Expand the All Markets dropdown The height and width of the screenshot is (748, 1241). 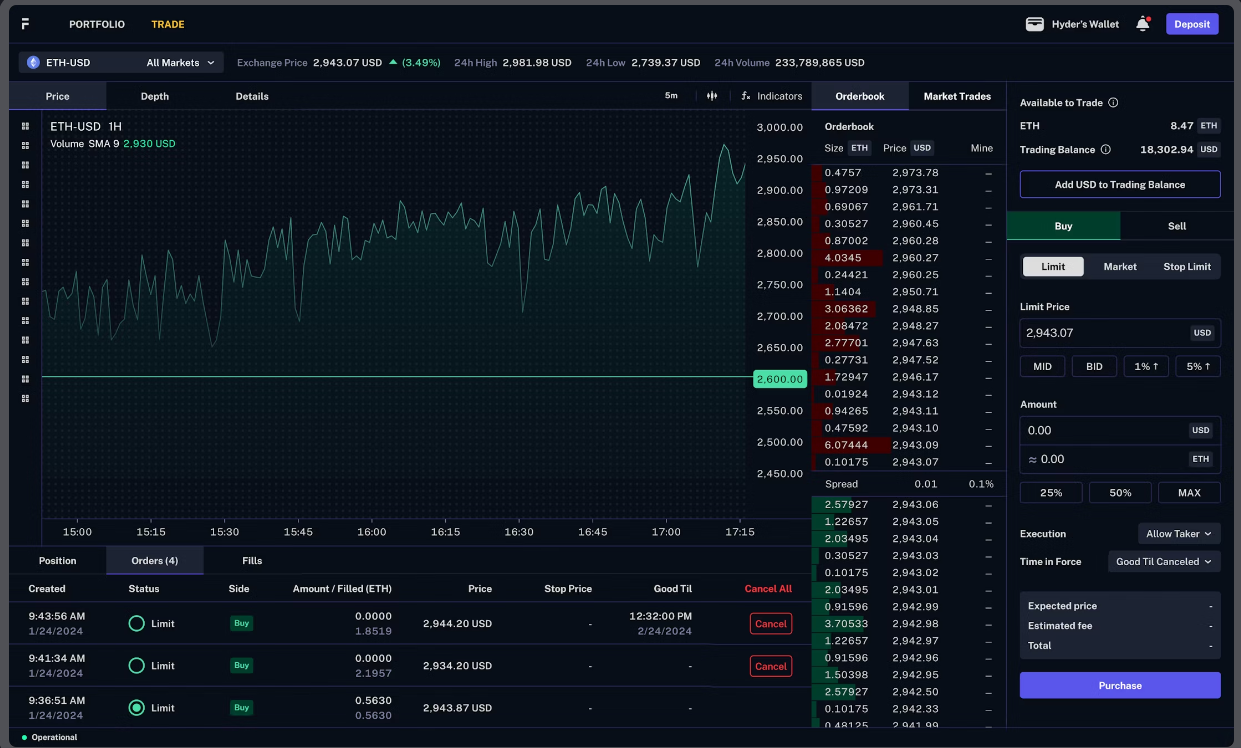point(180,63)
